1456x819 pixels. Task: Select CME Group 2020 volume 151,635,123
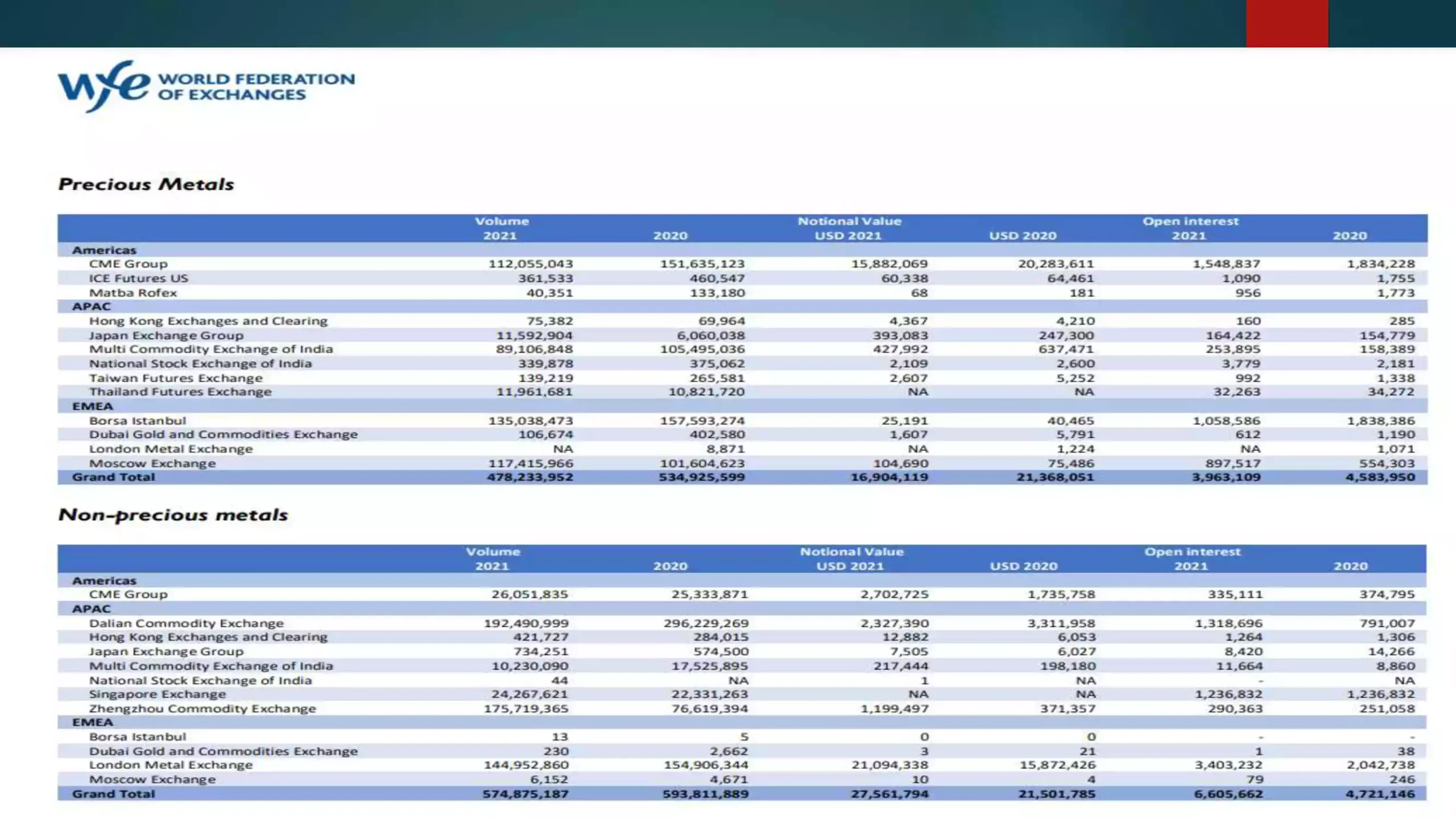[702, 264]
